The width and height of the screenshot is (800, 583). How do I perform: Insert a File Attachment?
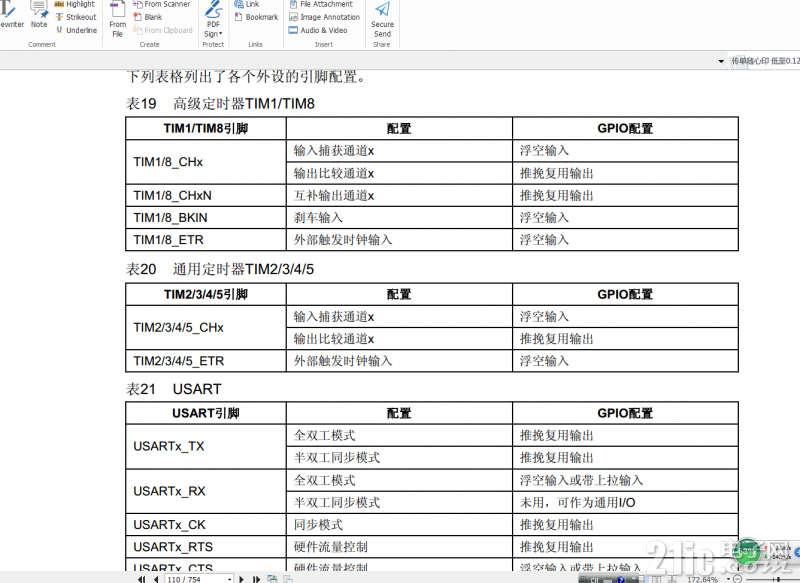(321, 4)
